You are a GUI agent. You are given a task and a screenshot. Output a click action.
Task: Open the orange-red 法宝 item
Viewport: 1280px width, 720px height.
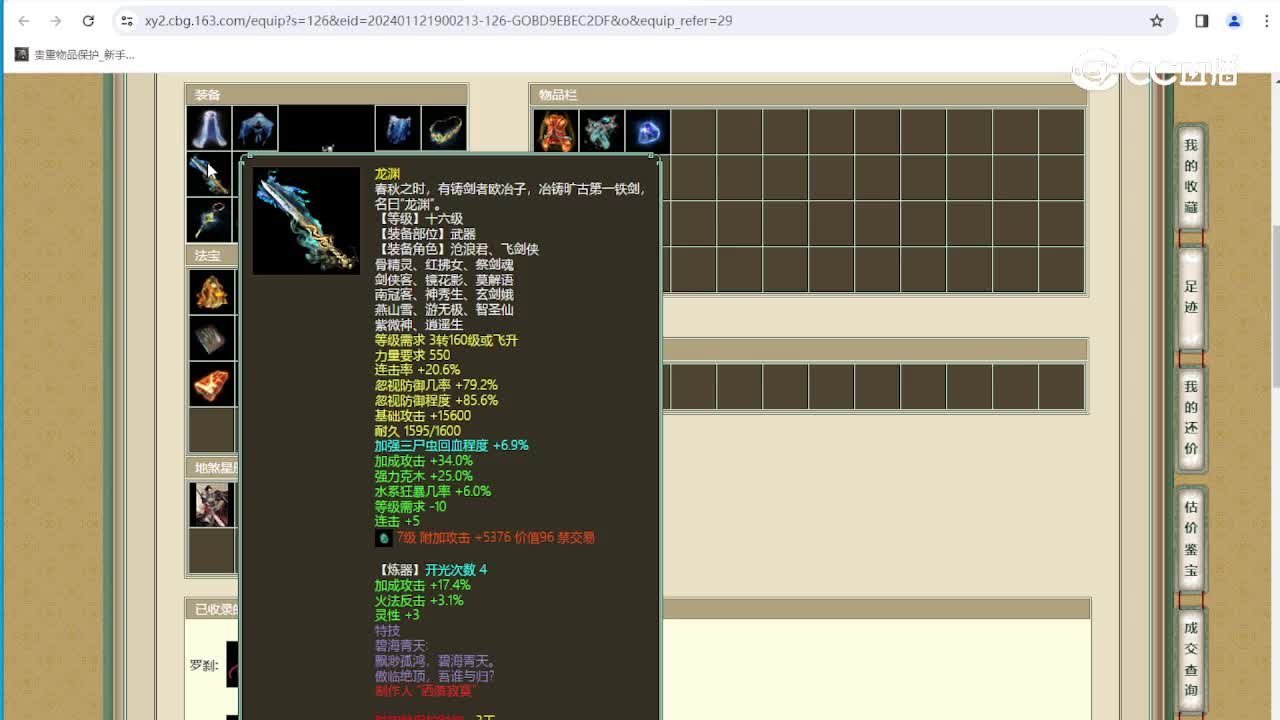click(x=212, y=384)
